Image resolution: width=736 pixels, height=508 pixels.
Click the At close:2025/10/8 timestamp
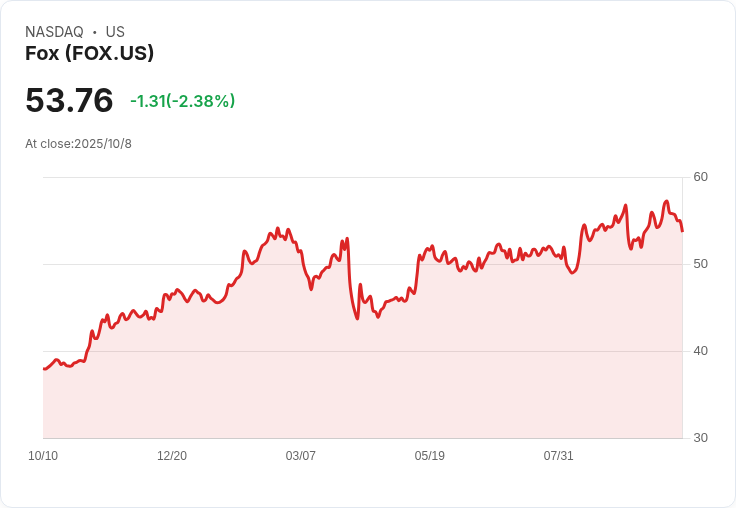pos(78,144)
